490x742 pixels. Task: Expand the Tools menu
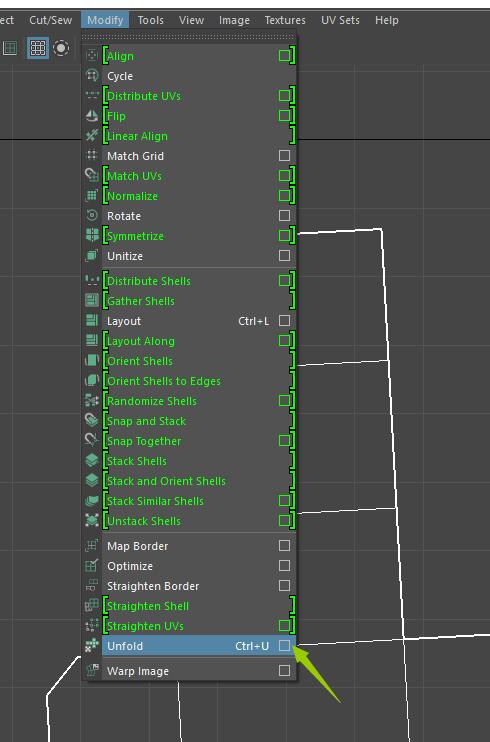[151, 20]
